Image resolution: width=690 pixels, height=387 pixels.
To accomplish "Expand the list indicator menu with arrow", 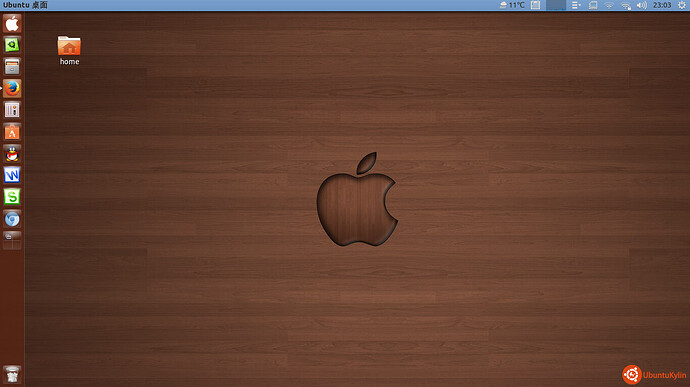I will coord(576,5).
